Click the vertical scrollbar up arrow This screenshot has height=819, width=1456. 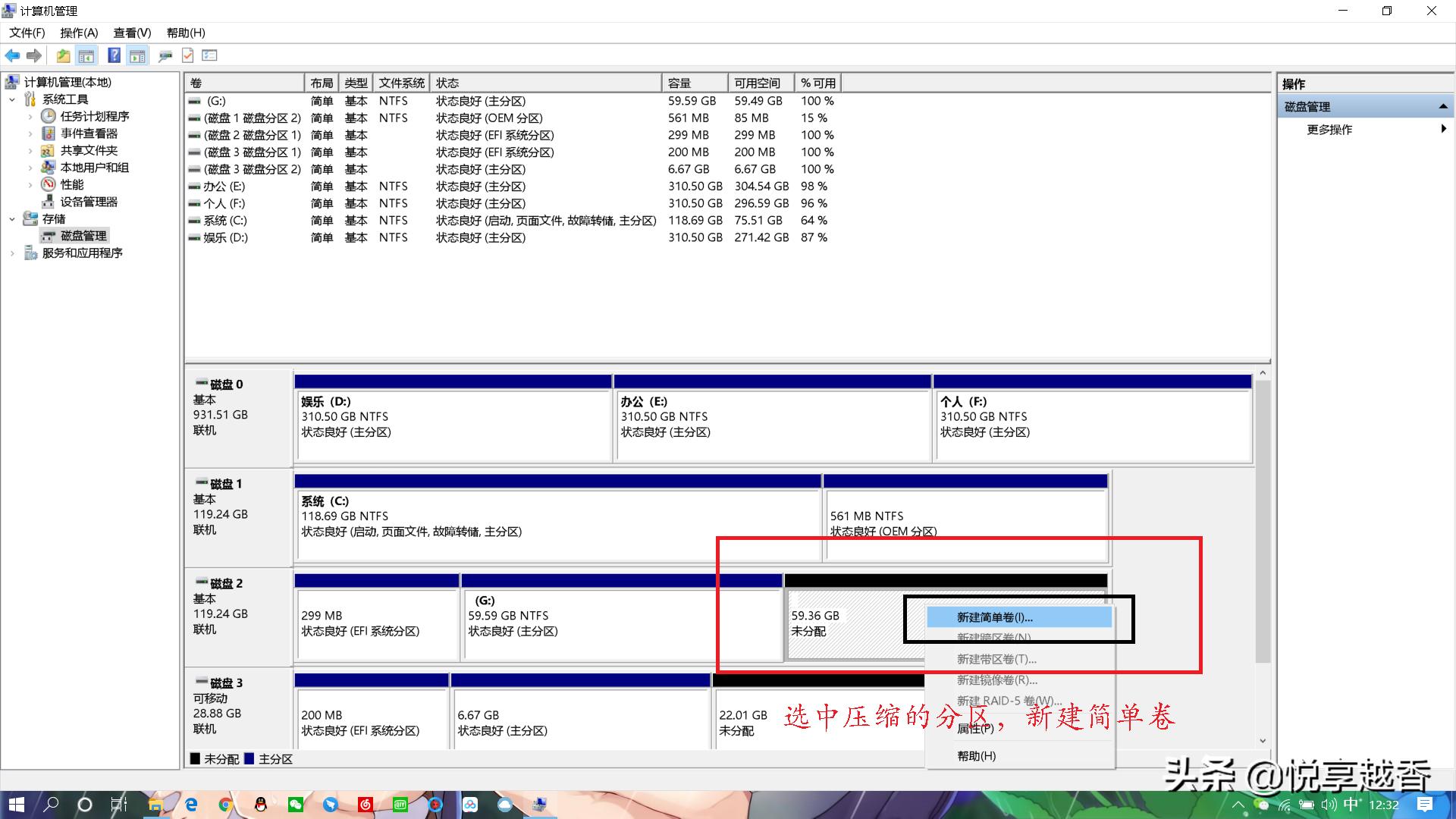1262,372
